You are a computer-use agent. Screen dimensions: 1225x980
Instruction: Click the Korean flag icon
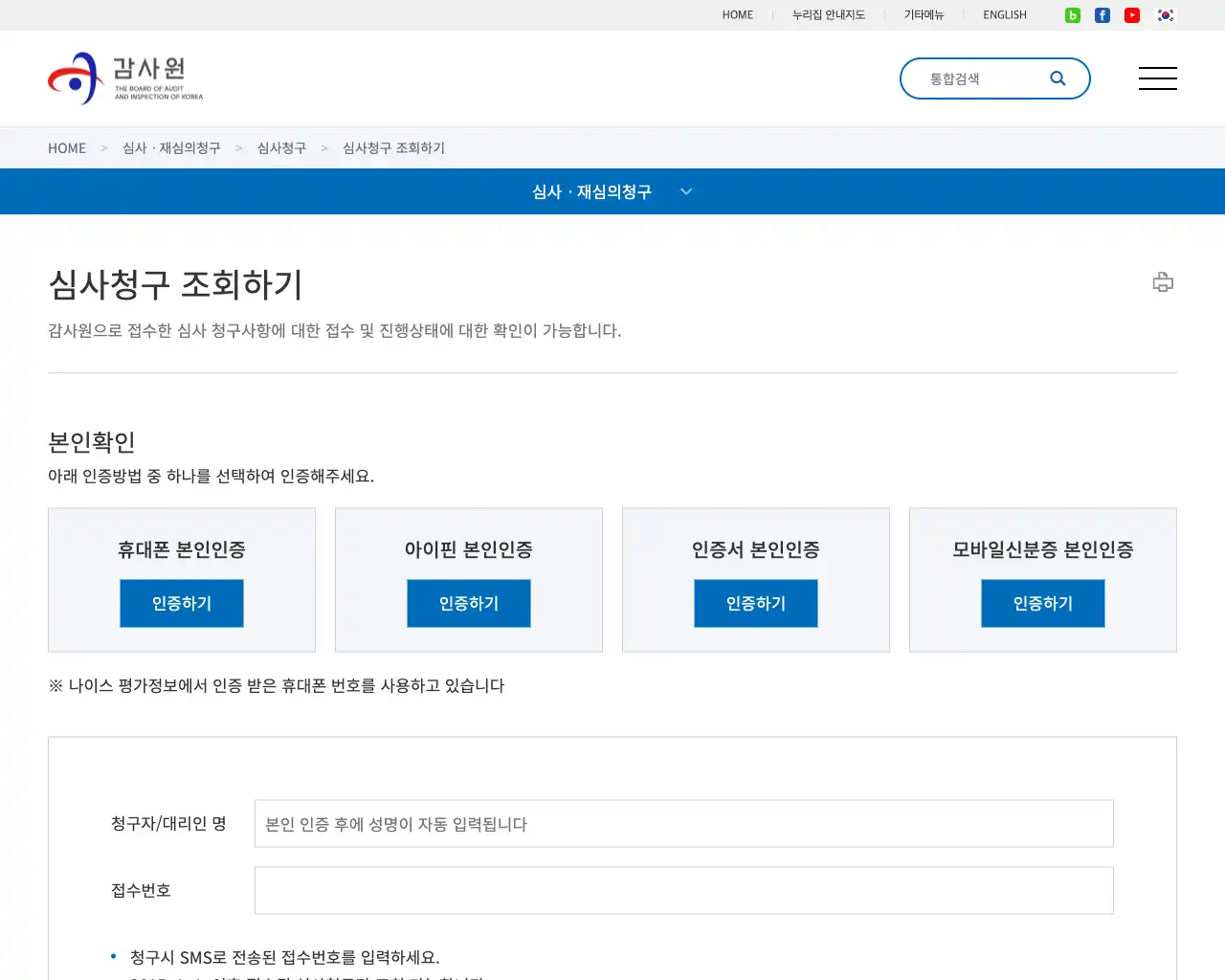1165,15
